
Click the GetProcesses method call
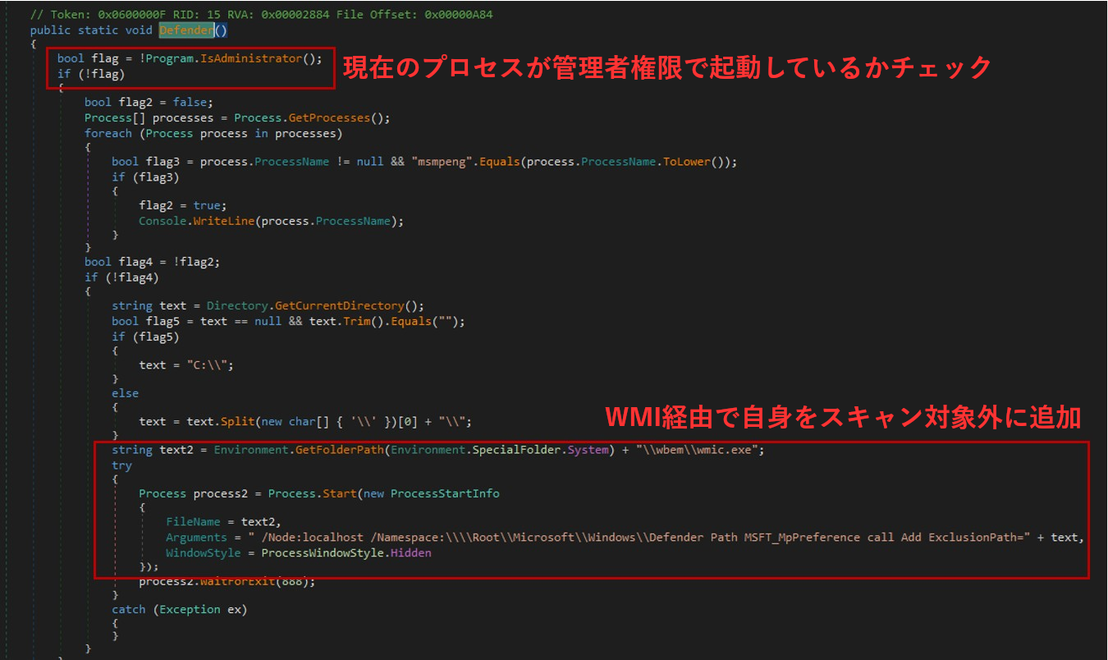[329, 118]
